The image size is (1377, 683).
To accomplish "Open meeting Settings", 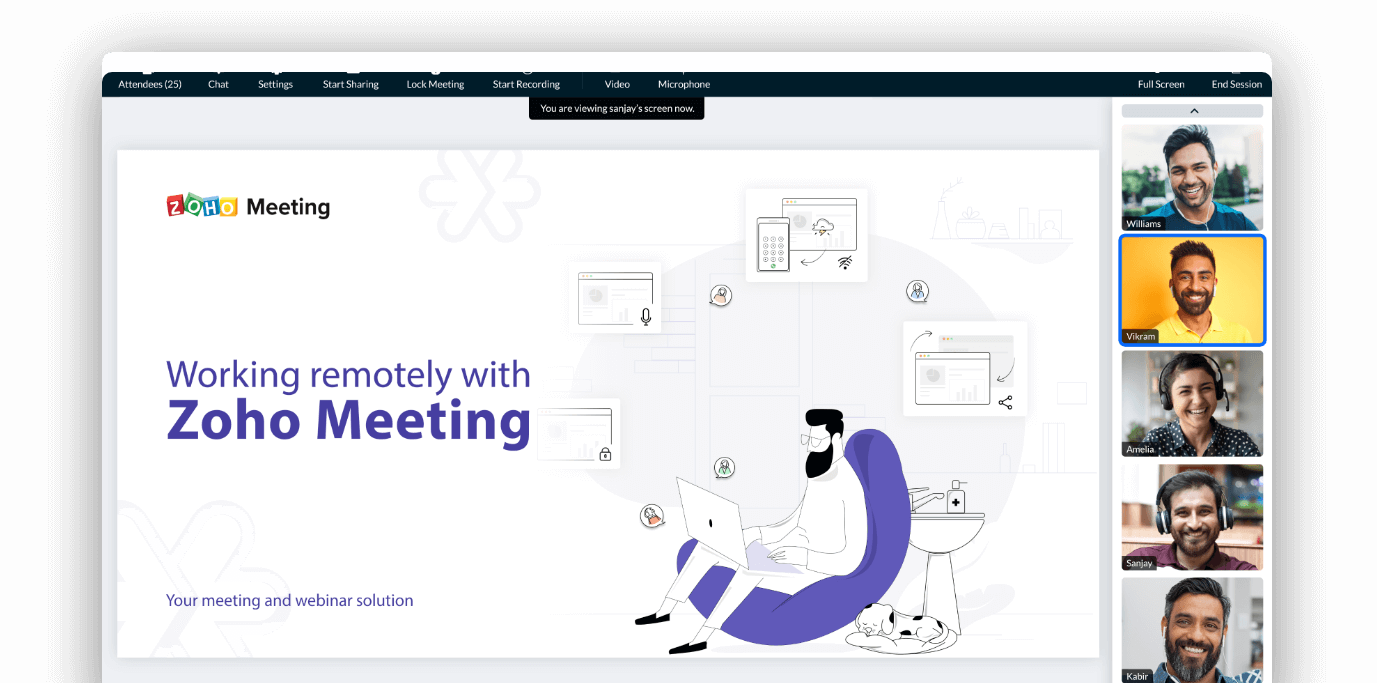I will (x=275, y=84).
